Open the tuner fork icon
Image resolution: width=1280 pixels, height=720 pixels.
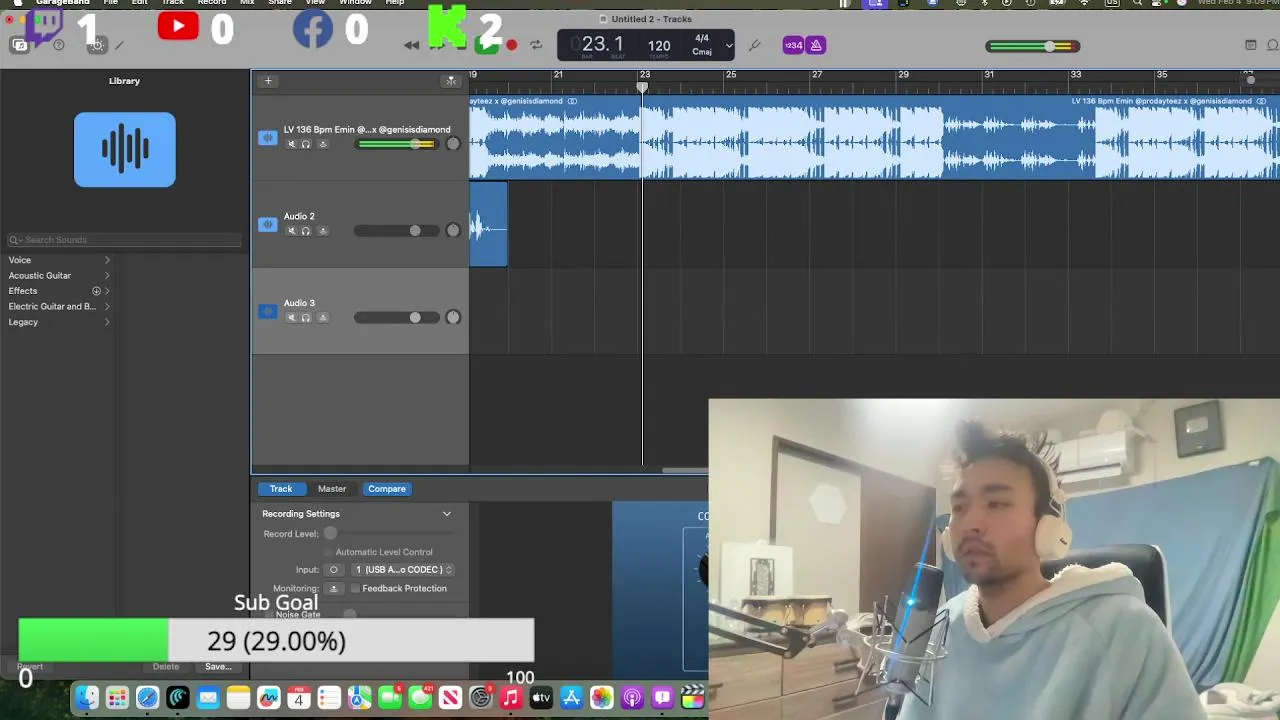(754, 45)
